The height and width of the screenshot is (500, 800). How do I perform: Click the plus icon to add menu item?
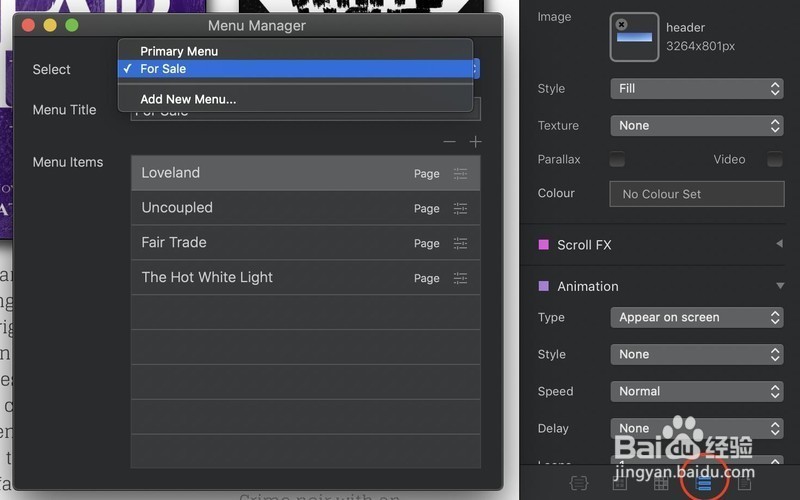(x=475, y=142)
